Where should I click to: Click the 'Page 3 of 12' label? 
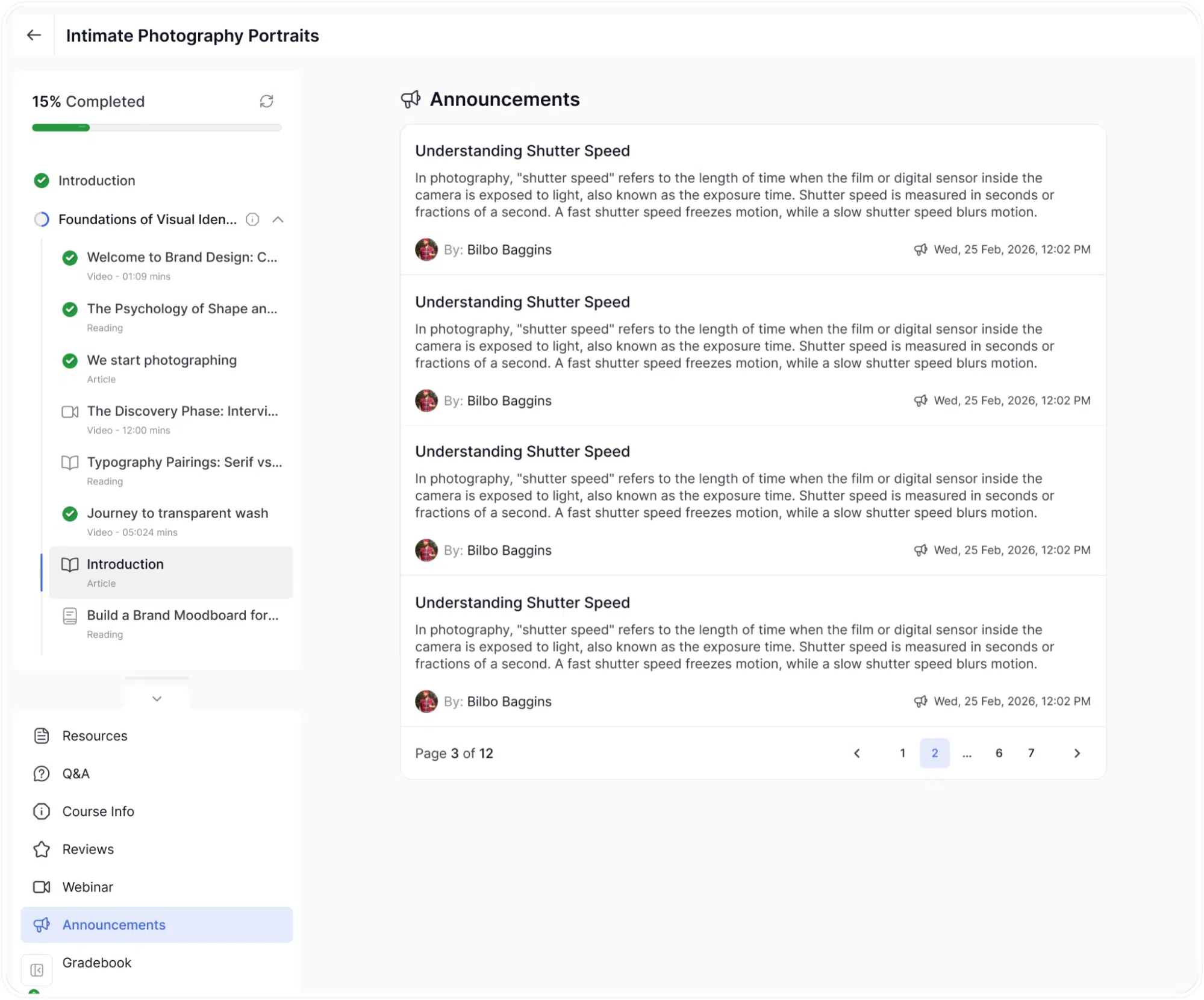click(x=454, y=754)
